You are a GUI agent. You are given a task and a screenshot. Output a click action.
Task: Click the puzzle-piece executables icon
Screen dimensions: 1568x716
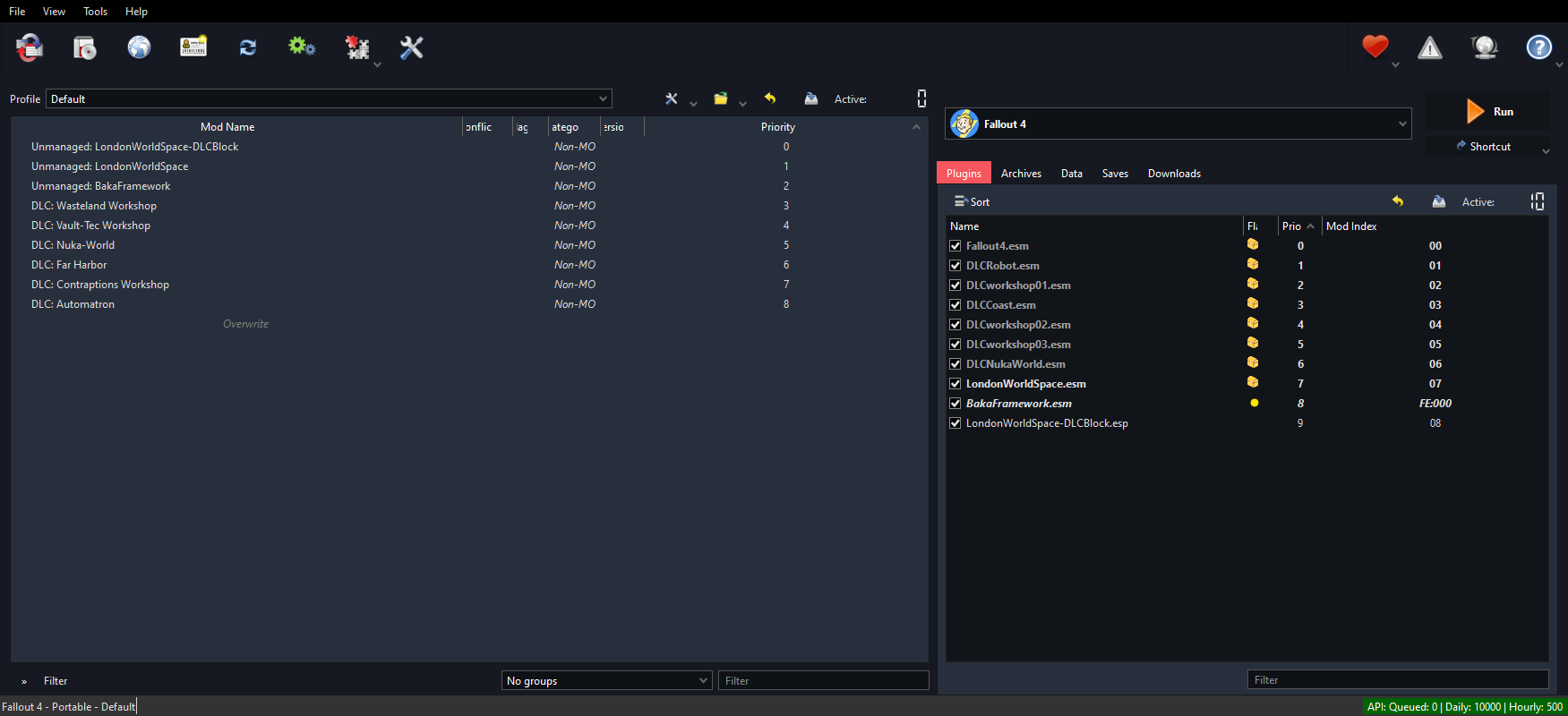357,47
